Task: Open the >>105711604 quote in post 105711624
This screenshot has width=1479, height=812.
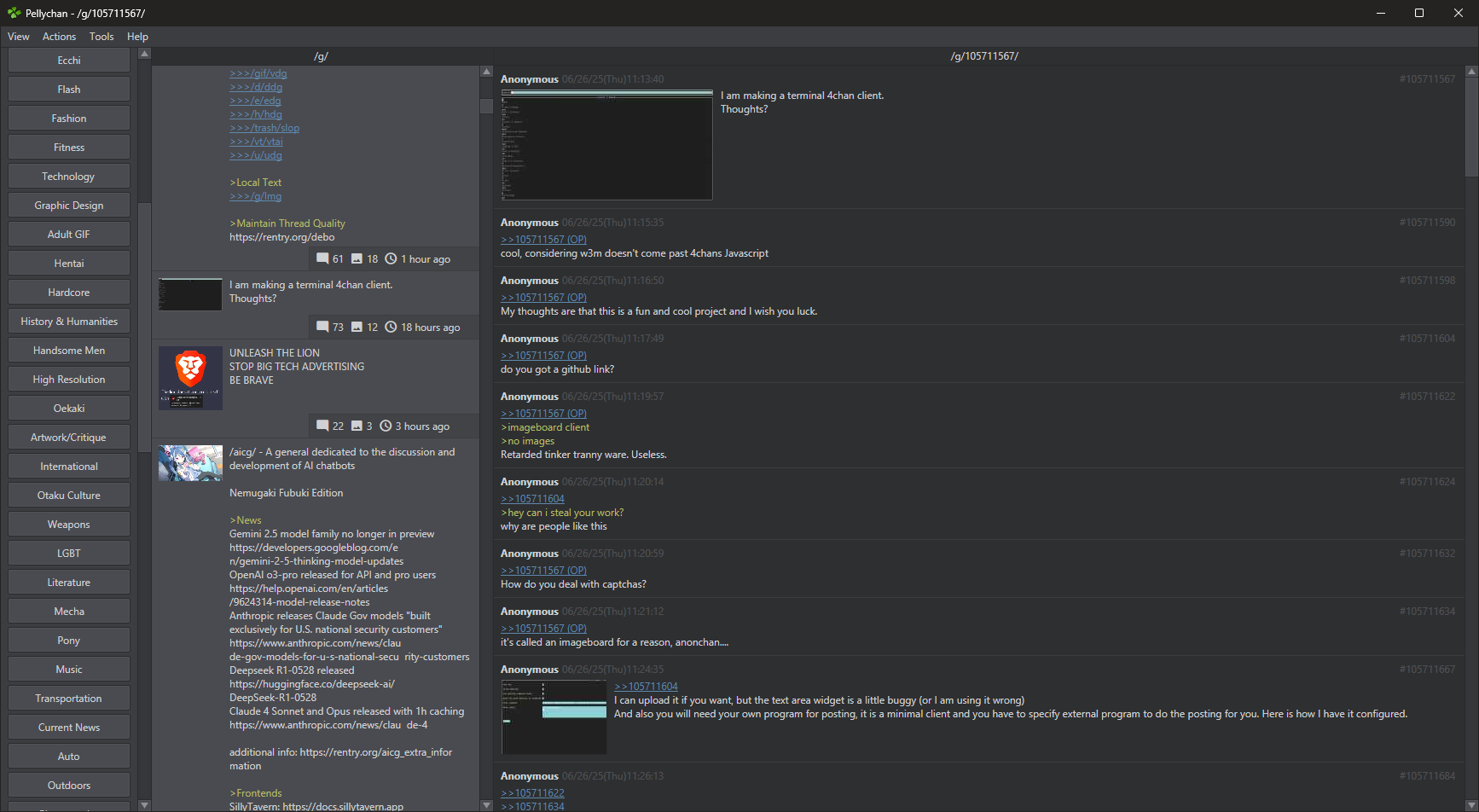Action: [x=532, y=499]
